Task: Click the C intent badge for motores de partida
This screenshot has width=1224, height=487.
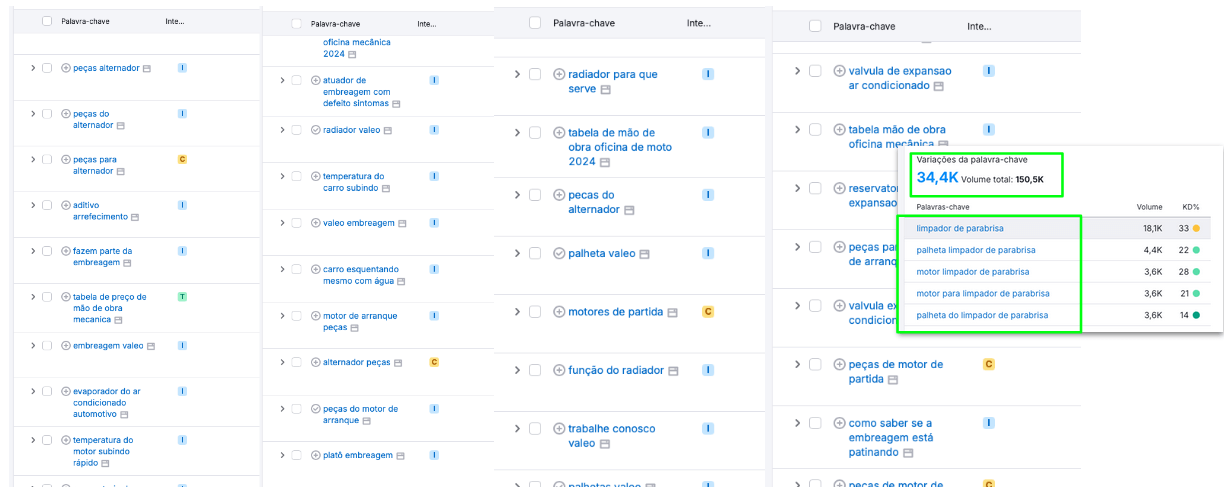Action: click(x=708, y=312)
